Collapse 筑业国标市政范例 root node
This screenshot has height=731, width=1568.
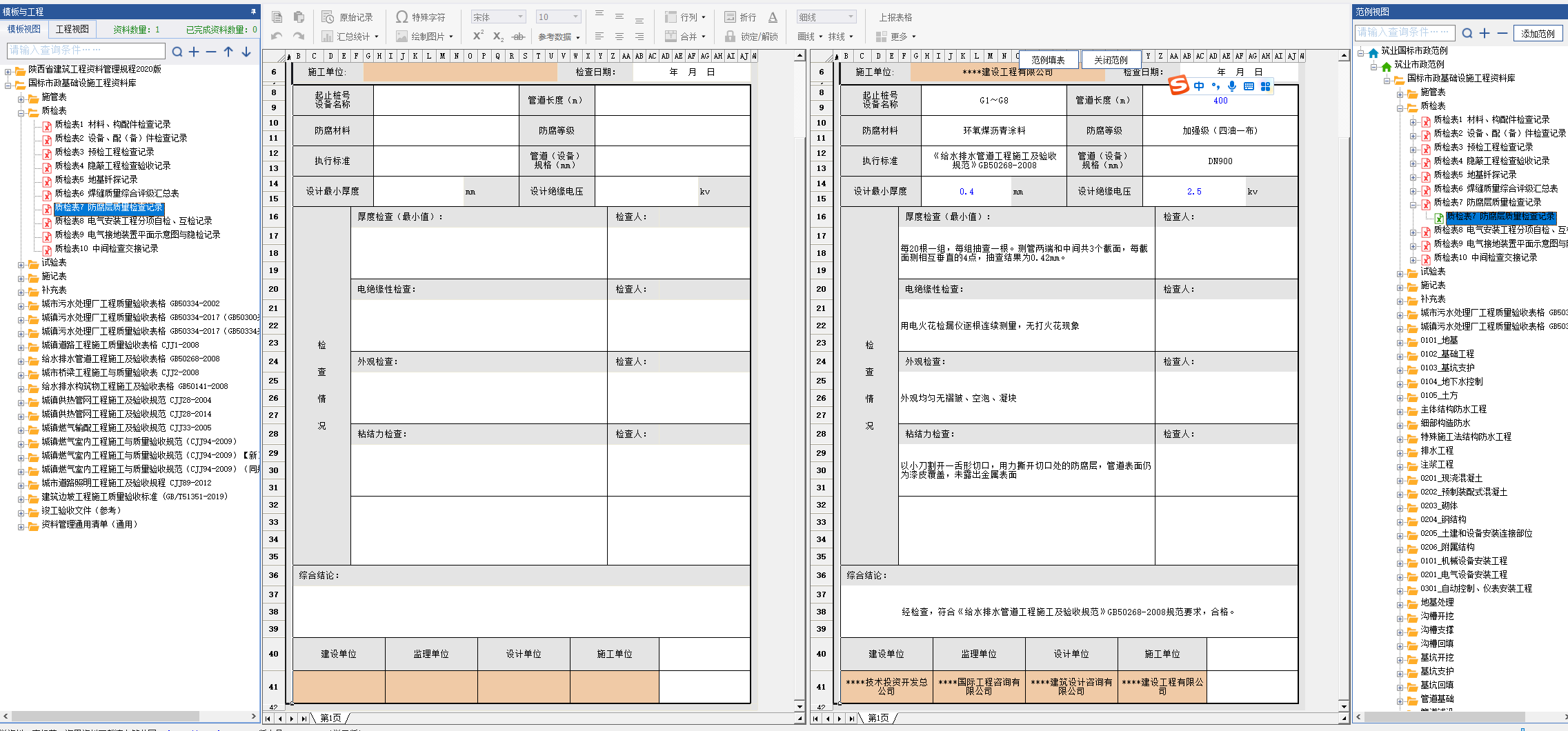coord(1361,52)
